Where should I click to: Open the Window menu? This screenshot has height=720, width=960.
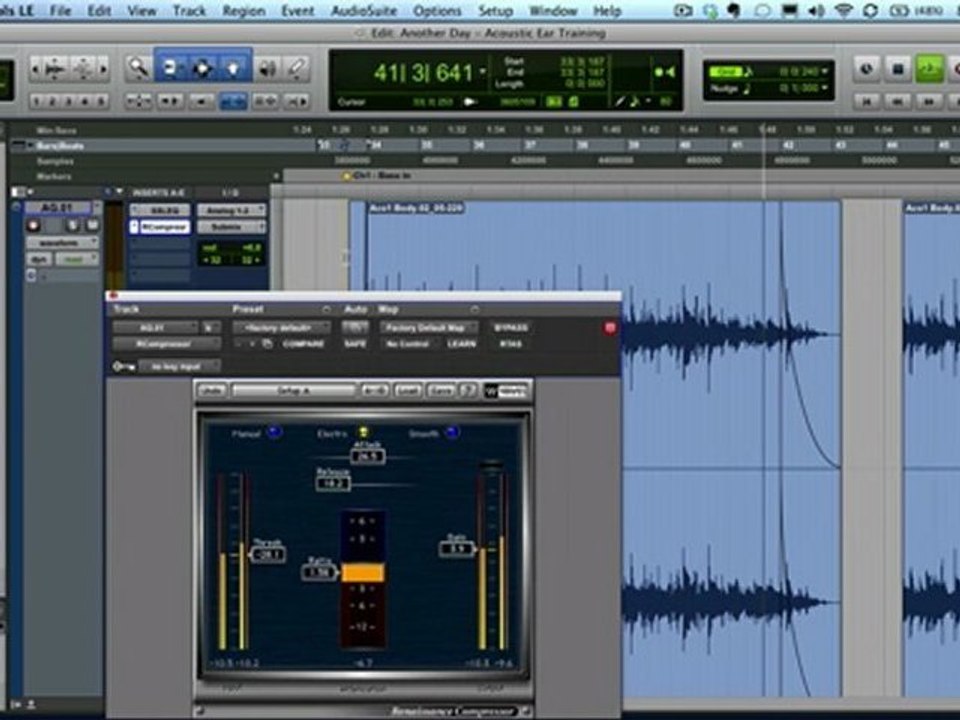point(553,10)
